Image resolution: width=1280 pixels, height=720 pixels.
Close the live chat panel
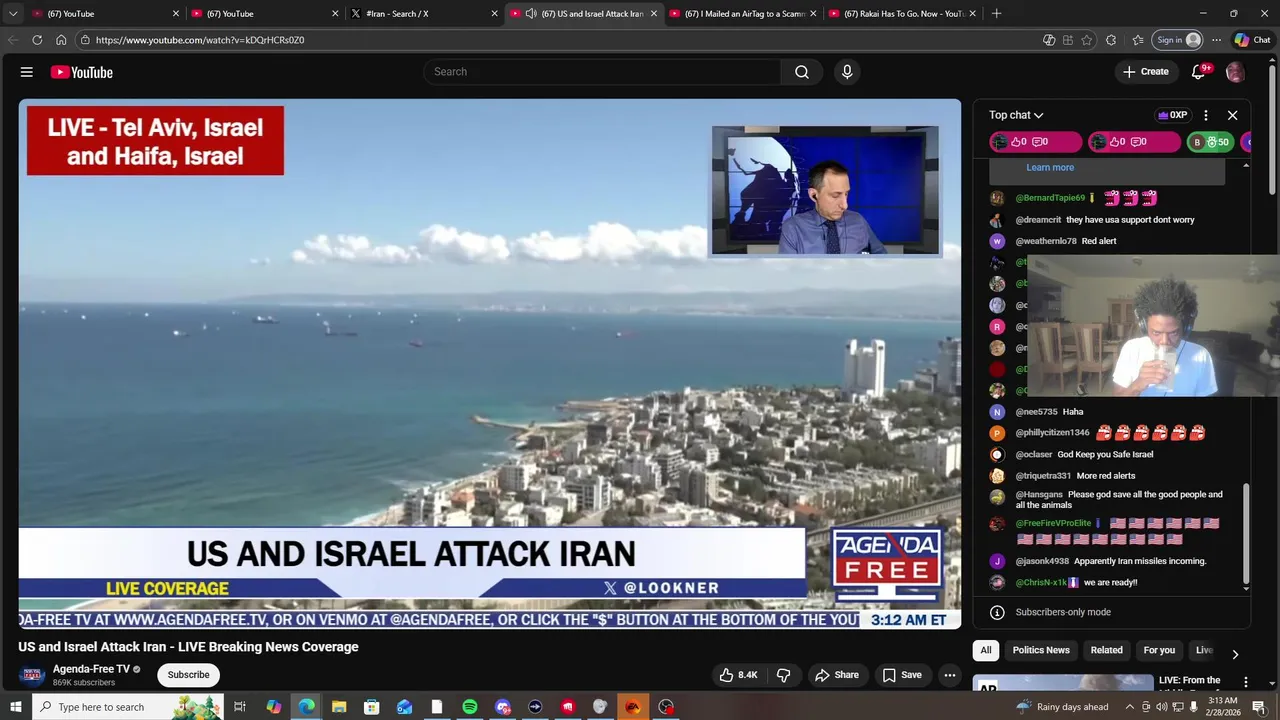[x=1233, y=115]
